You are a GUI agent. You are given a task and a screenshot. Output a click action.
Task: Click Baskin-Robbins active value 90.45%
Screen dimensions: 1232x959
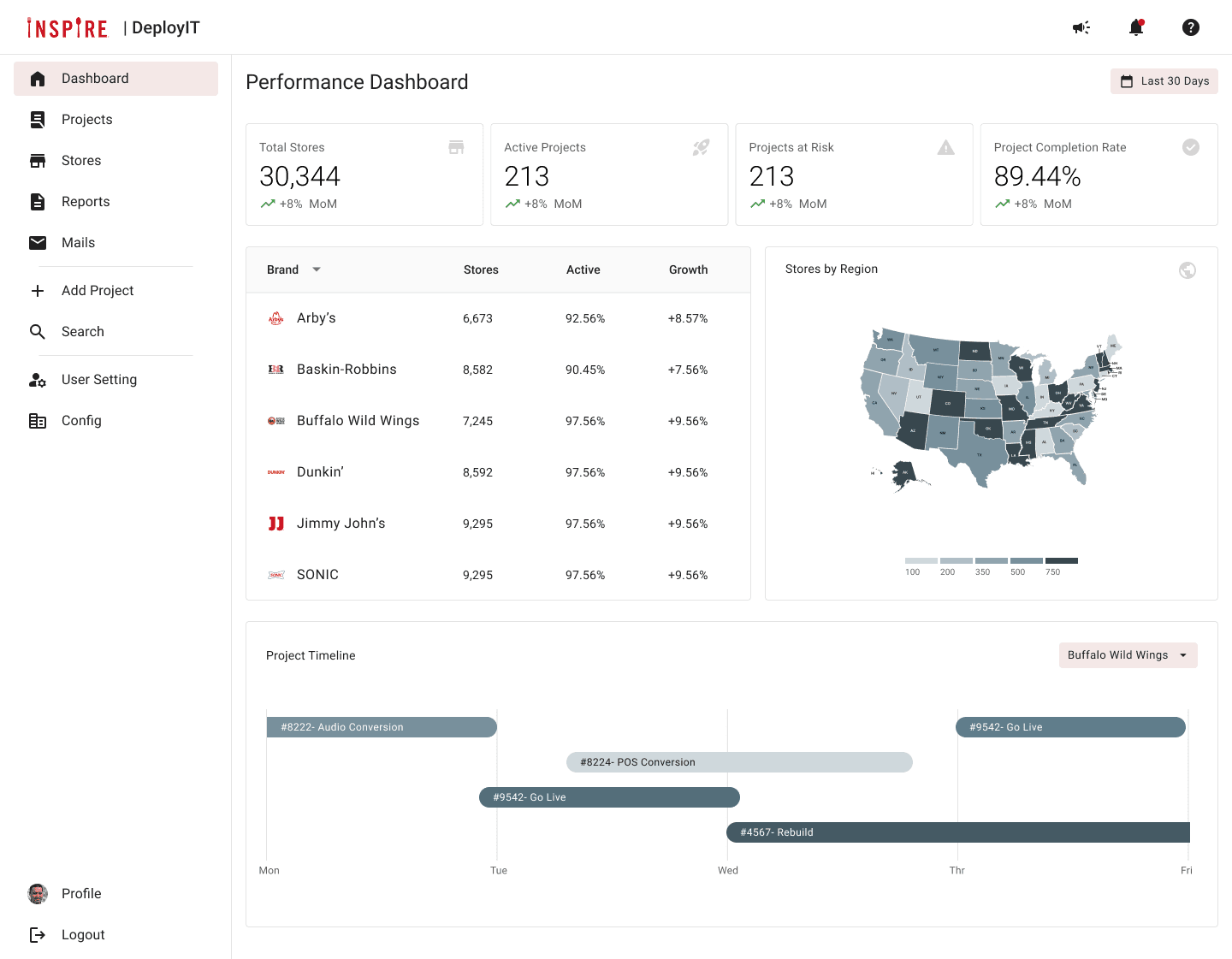pyautogui.click(x=585, y=370)
